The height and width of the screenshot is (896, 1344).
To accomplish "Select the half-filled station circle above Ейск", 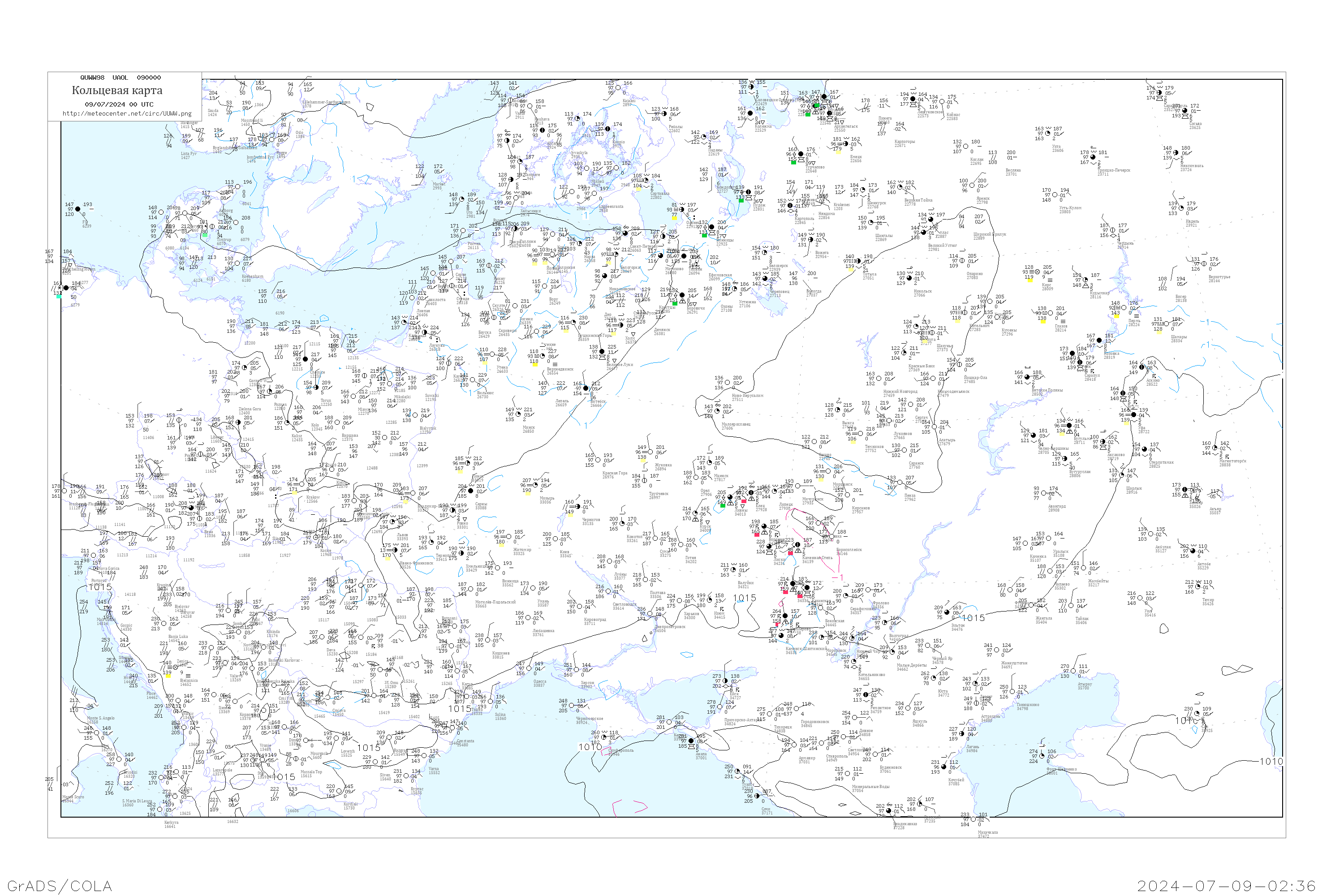I will pos(725,681).
